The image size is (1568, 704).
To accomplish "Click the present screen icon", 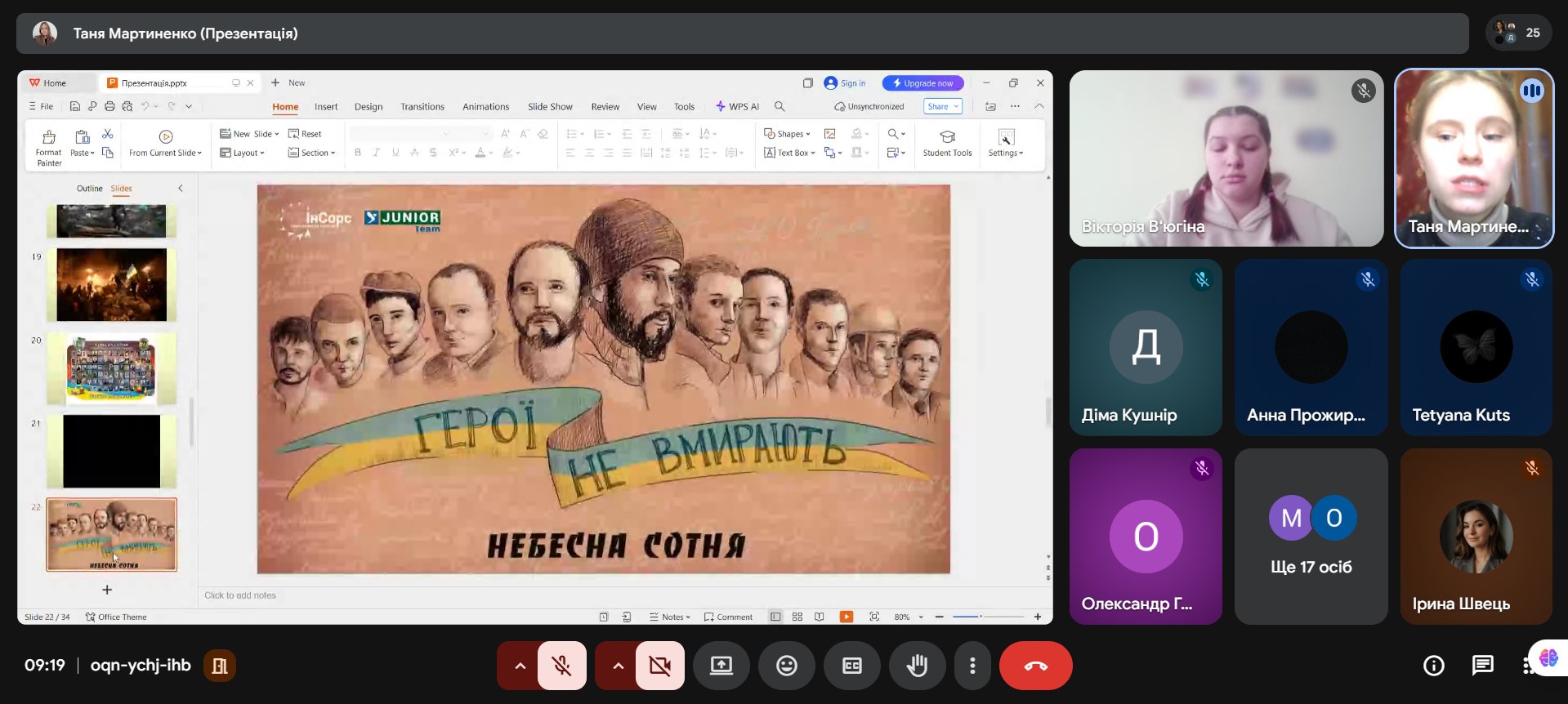I will tap(721, 666).
